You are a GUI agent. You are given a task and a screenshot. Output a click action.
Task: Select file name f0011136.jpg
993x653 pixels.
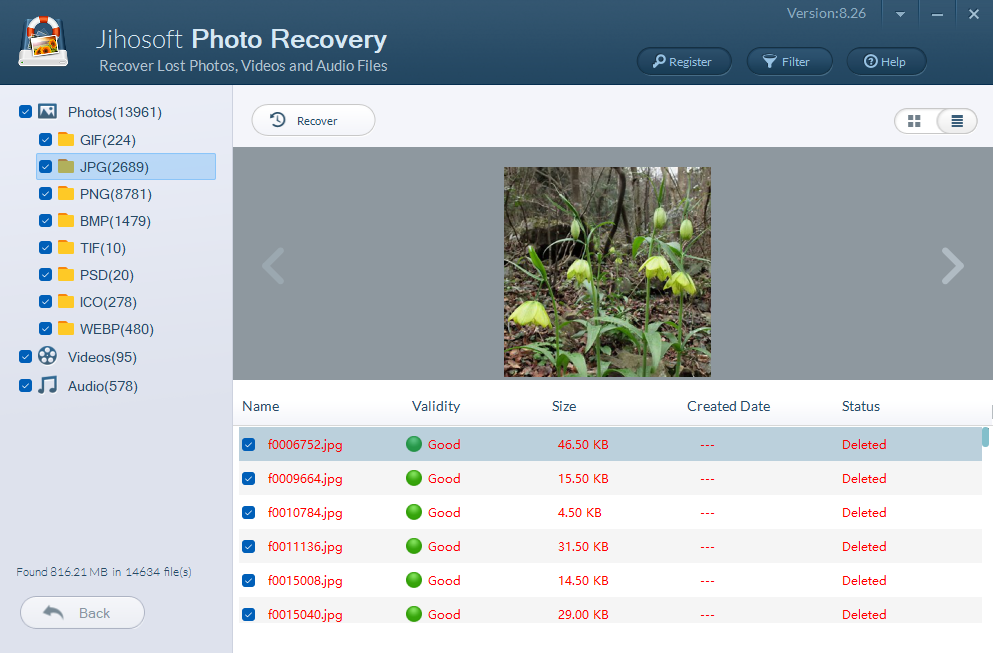point(305,547)
